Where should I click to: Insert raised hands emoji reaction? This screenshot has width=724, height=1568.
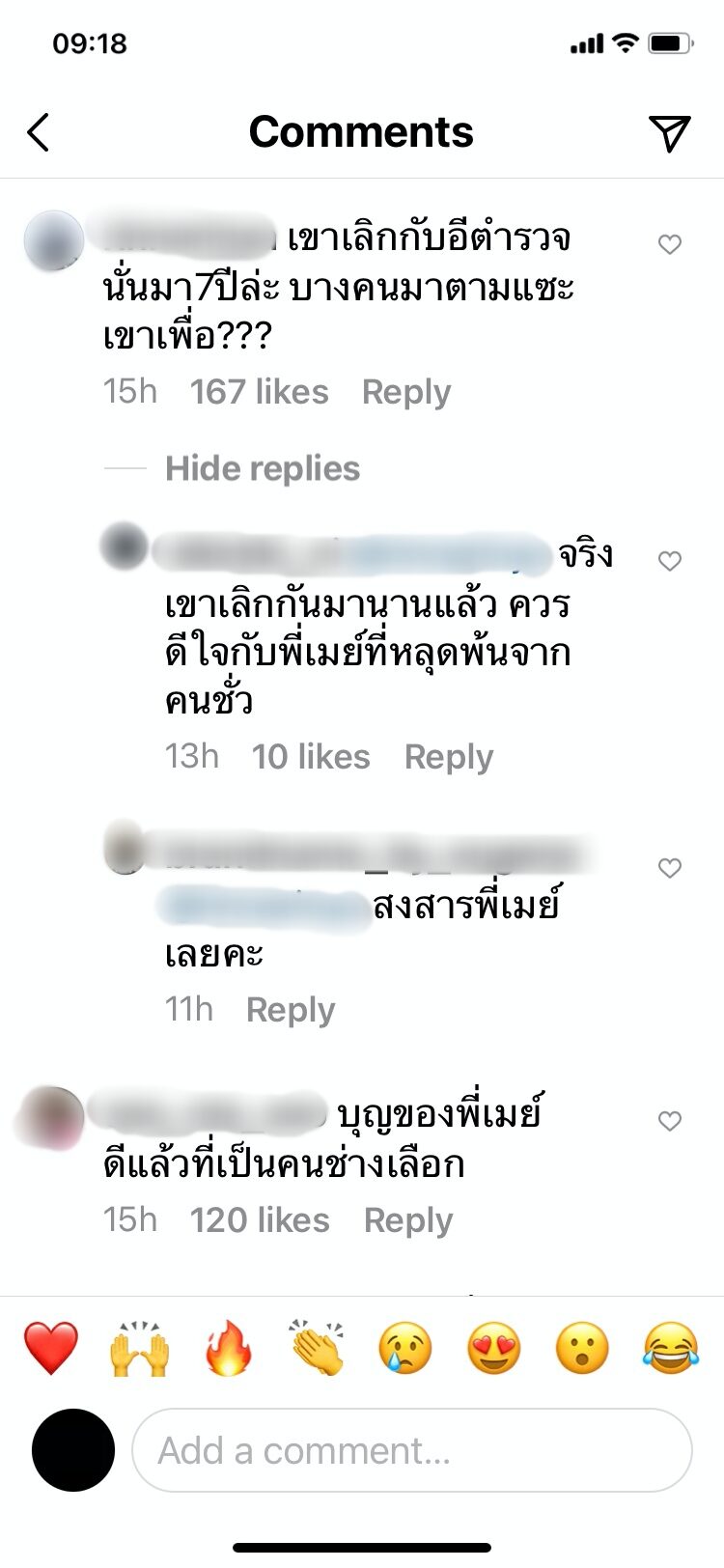(x=140, y=1348)
